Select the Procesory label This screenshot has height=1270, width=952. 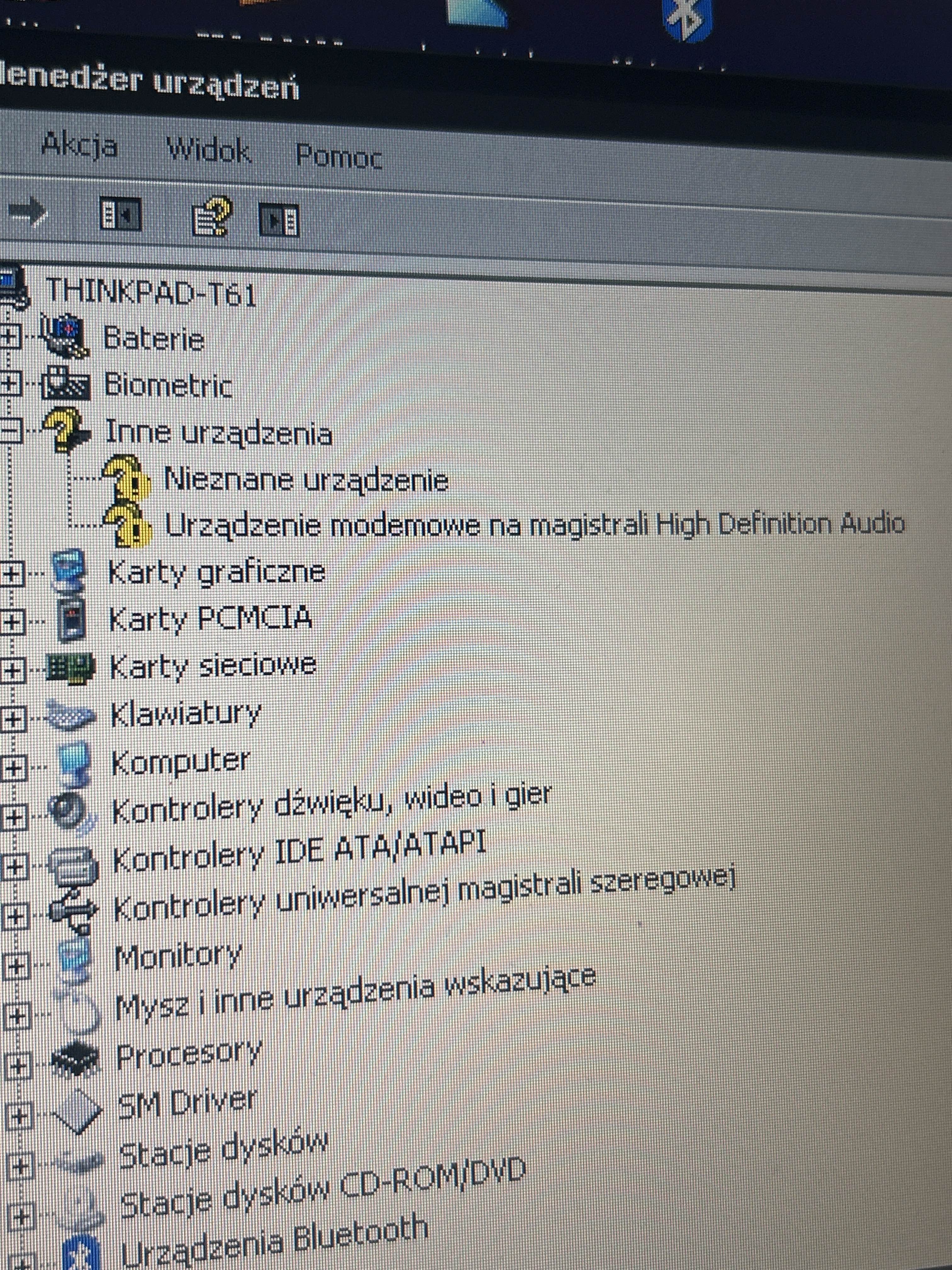[x=189, y=1054]
